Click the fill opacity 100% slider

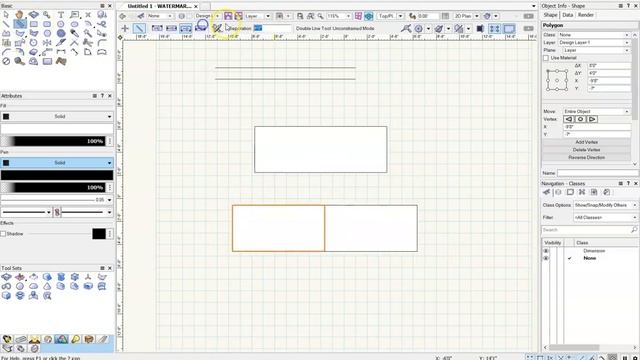coord(53,141)
